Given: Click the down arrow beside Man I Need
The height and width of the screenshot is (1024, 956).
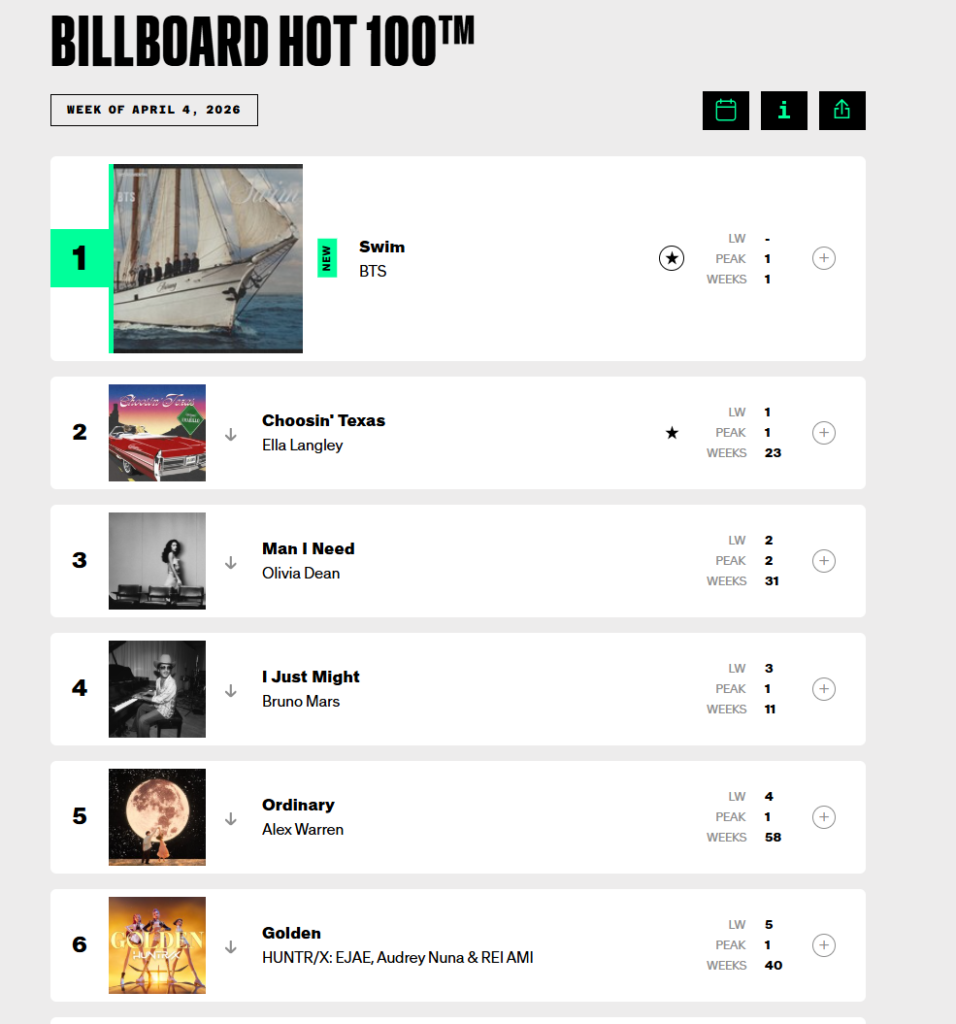Looking at the screenshot, I should [231, 562].
